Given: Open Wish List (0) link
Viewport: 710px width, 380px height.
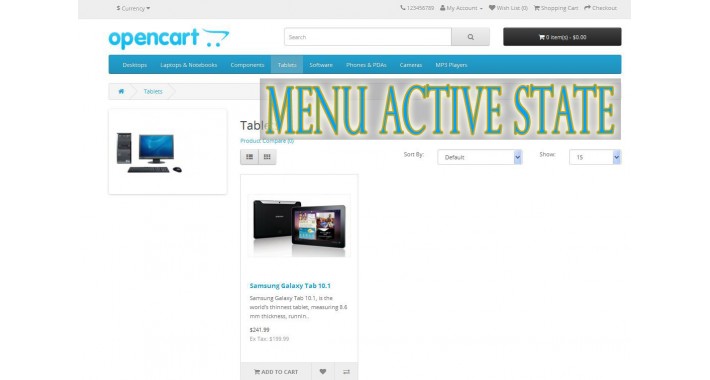Looking at the screenshot, I should pyautogui.click(x=508, y=8).
